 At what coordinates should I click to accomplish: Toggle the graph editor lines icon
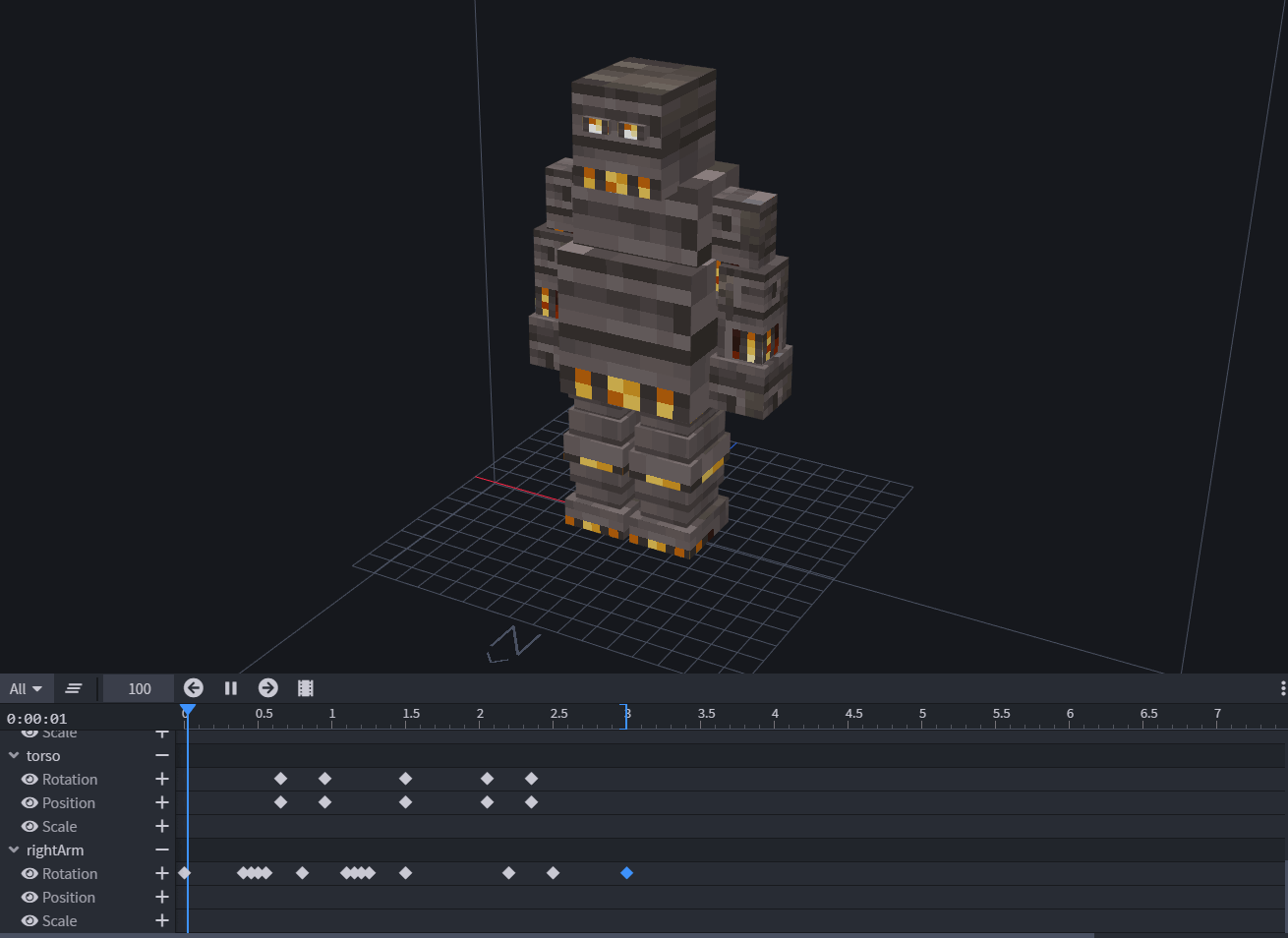(x=74, y=688)
